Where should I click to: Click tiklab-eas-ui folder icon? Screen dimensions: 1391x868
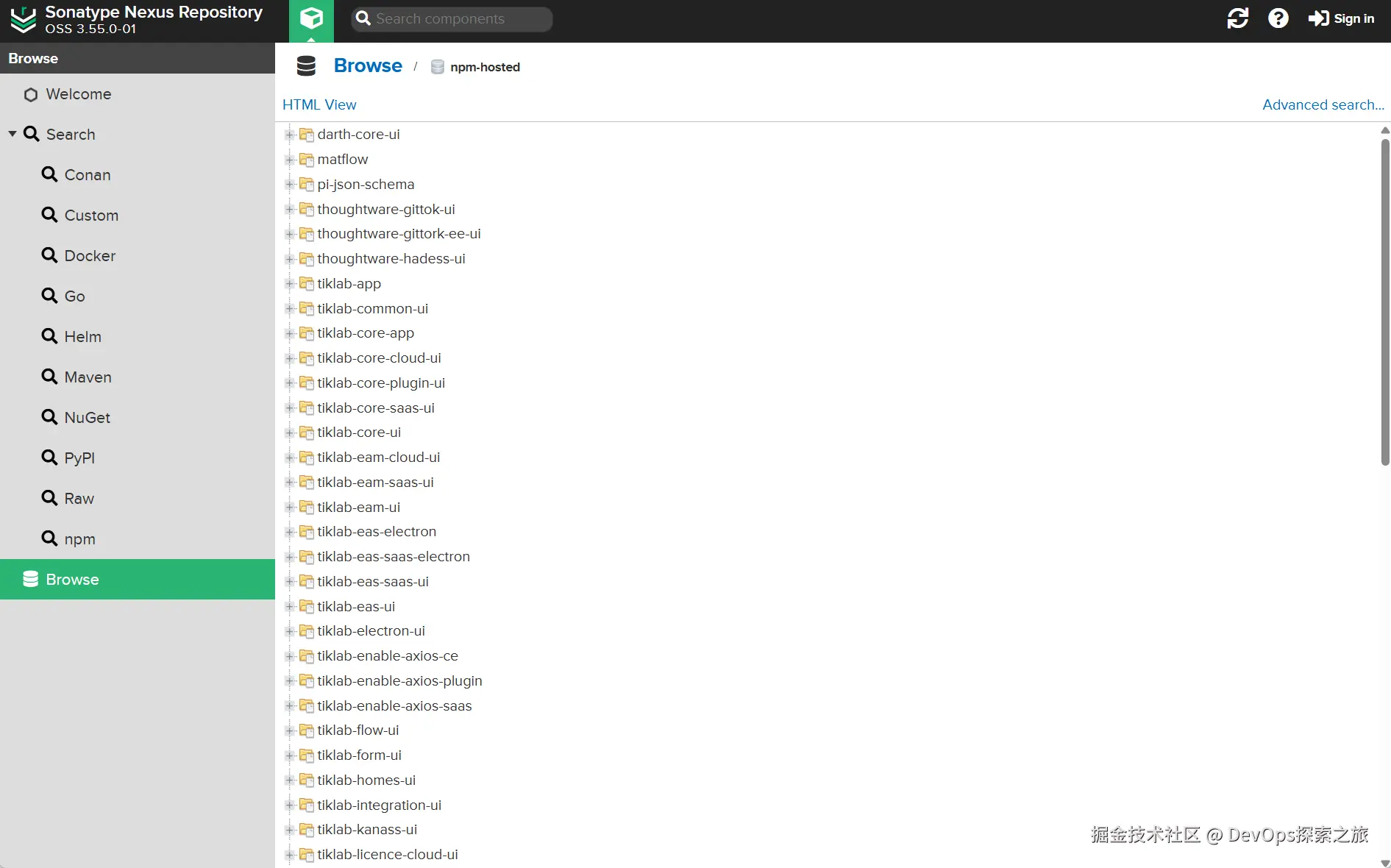pos(307,607)
